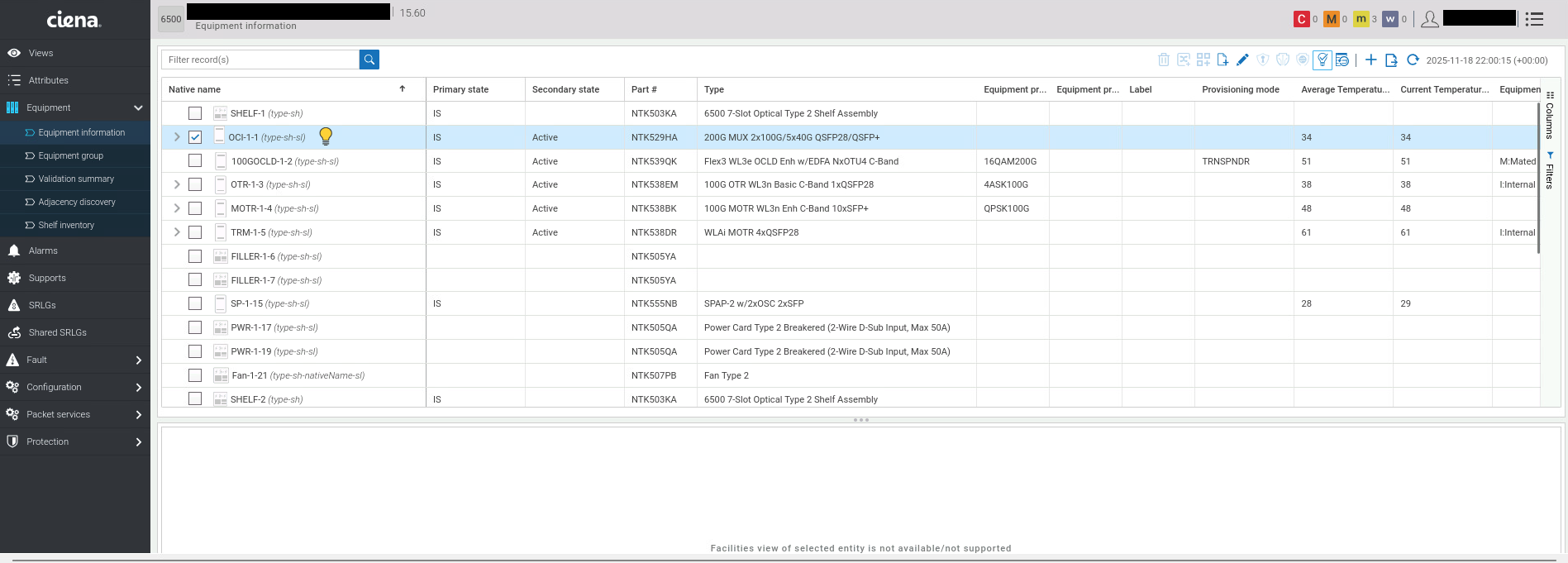Open the top-right list menu icon
Screen dimensions: 1568x563
click(1535, 19)
